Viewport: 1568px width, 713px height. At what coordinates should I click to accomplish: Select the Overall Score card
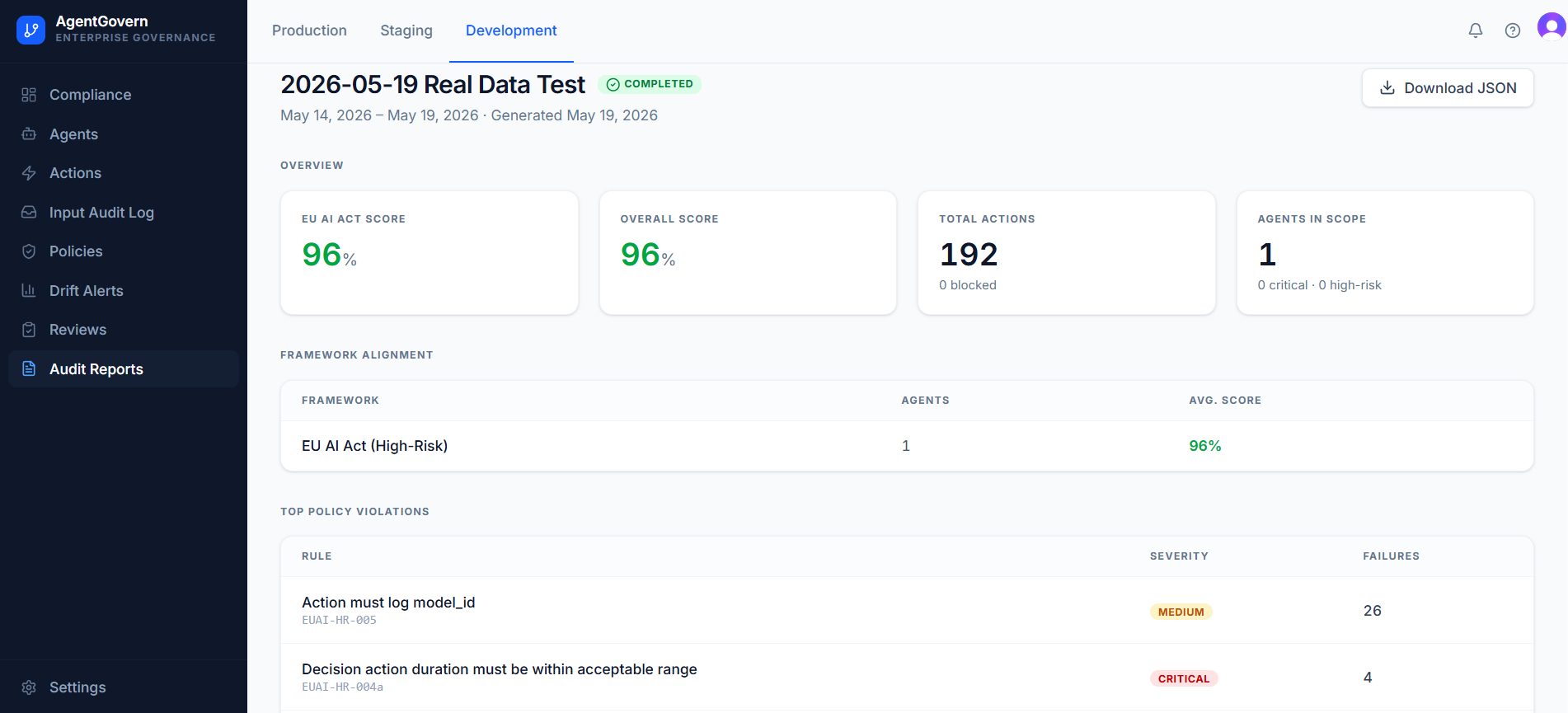(x=748, y=252)
